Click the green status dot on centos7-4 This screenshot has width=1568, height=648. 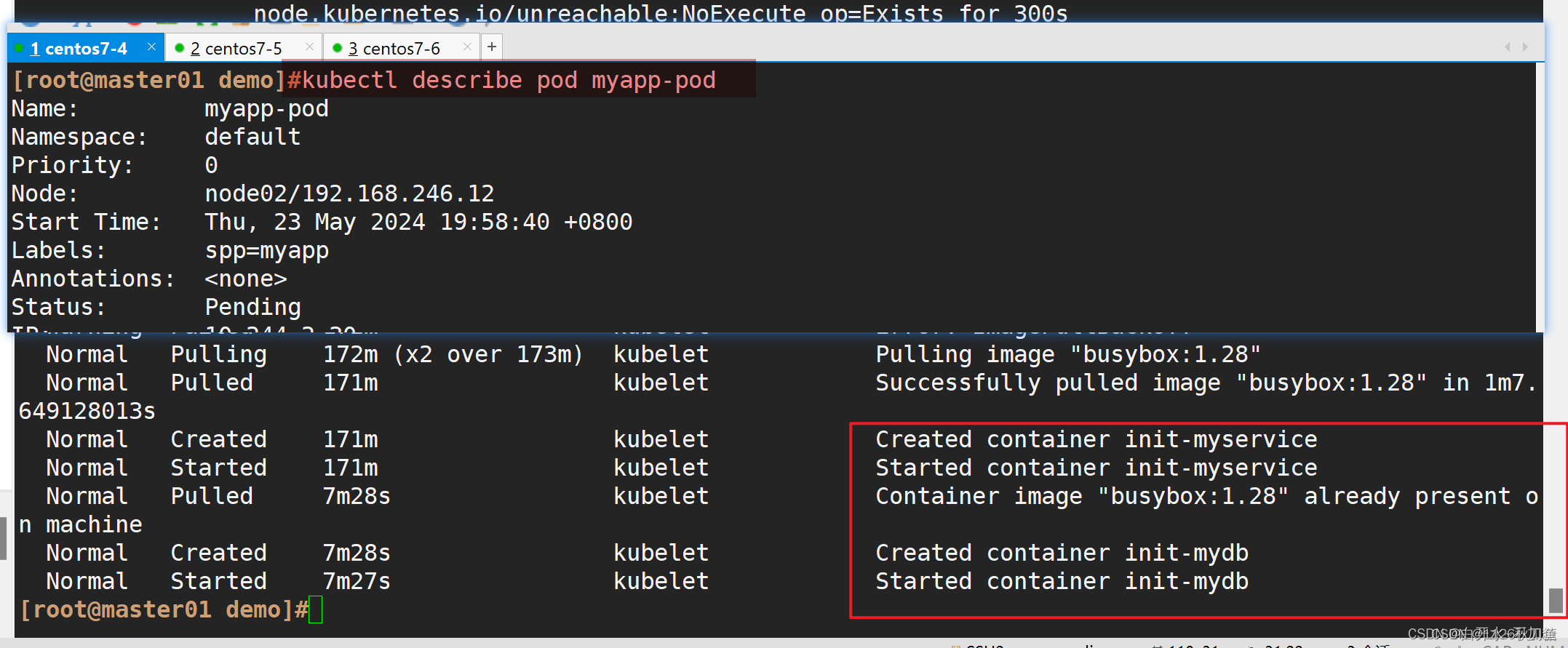coord(20,49)
